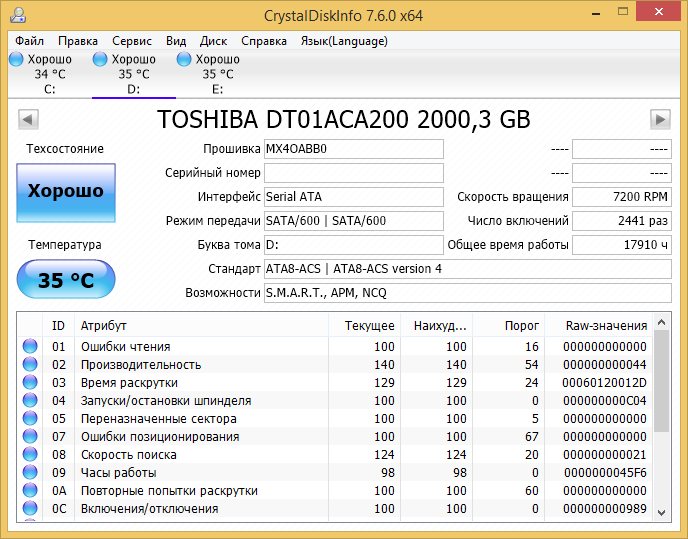
Task: Click status circle for attribute 05
Action: pos(30,418)
